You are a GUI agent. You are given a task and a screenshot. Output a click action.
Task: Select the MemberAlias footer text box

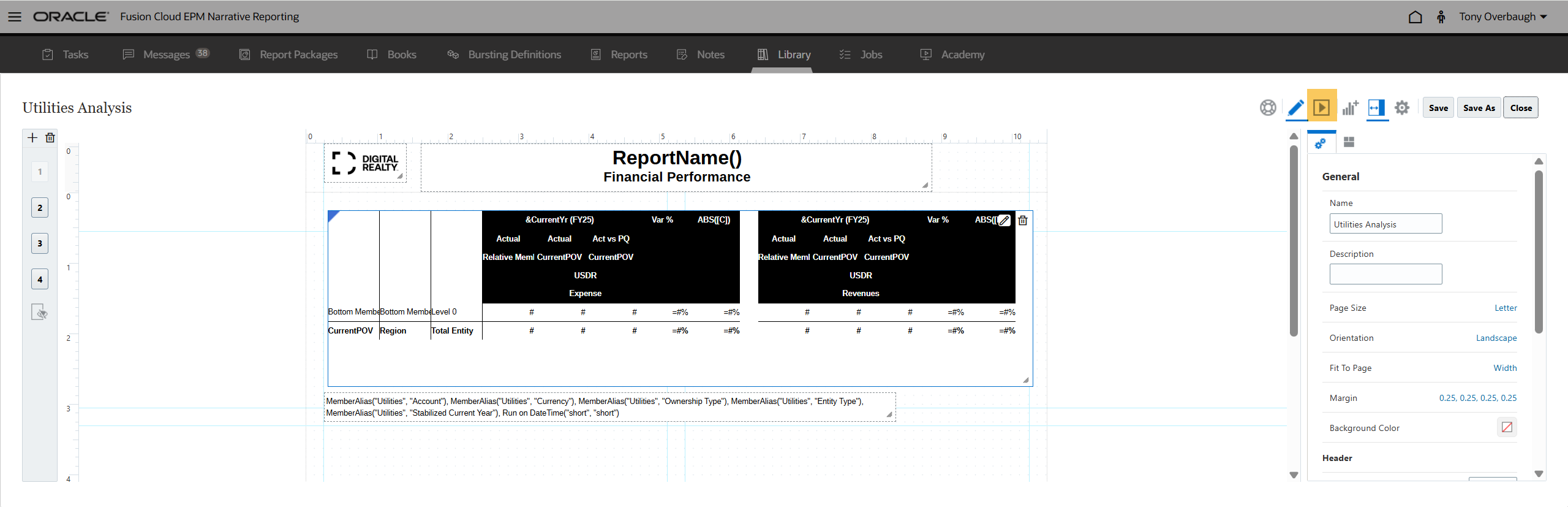coord(609,407)
